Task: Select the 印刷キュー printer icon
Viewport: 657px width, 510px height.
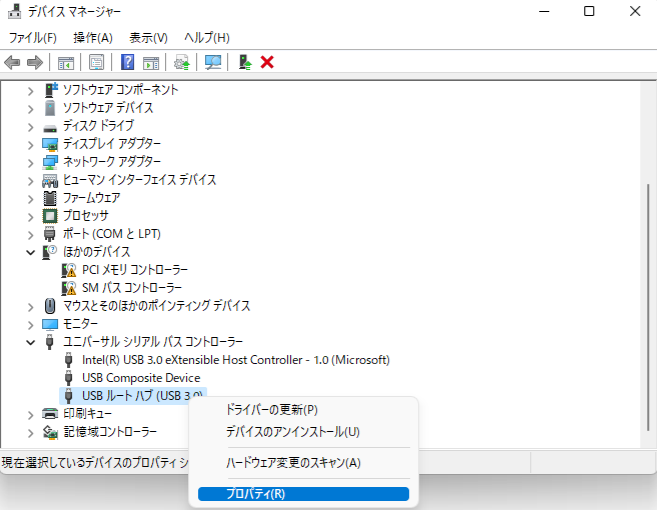Action: (x=50, y=414)
